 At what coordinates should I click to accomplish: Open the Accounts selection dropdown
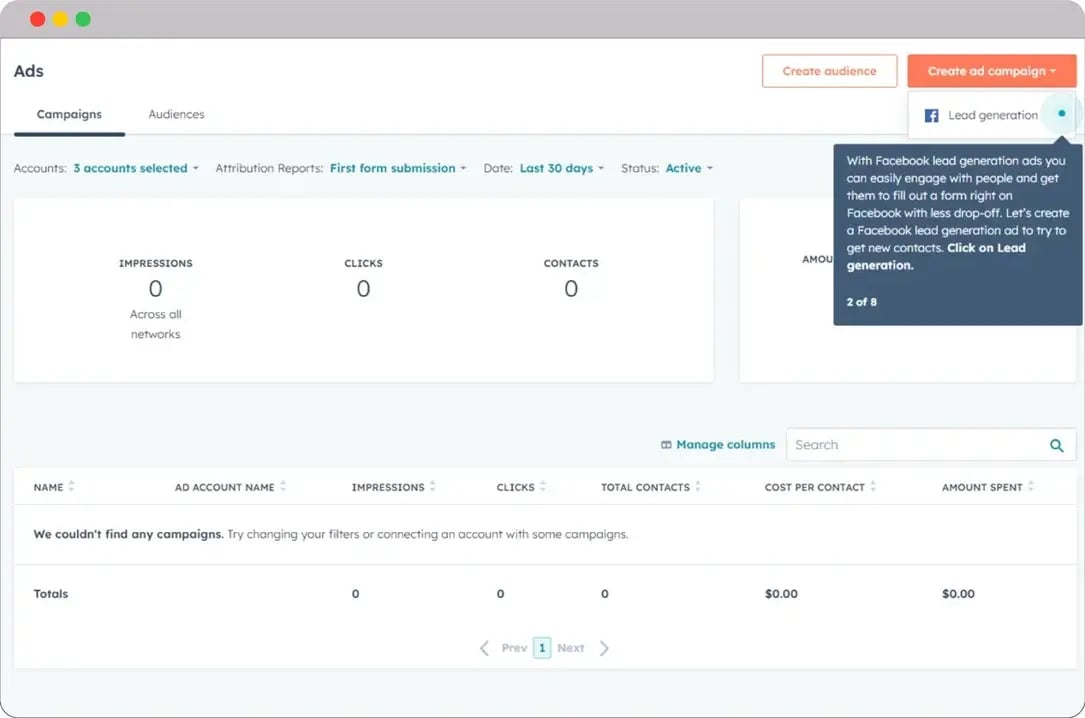[x=135, y=168]
